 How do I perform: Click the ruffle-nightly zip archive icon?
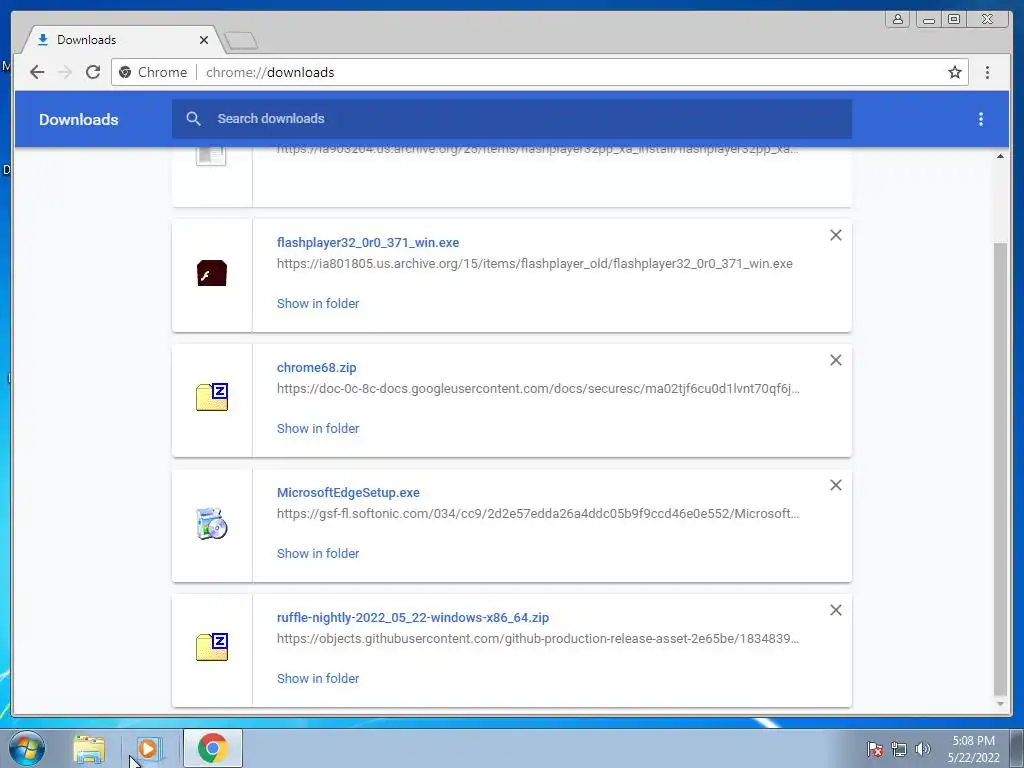click(212, 647)
